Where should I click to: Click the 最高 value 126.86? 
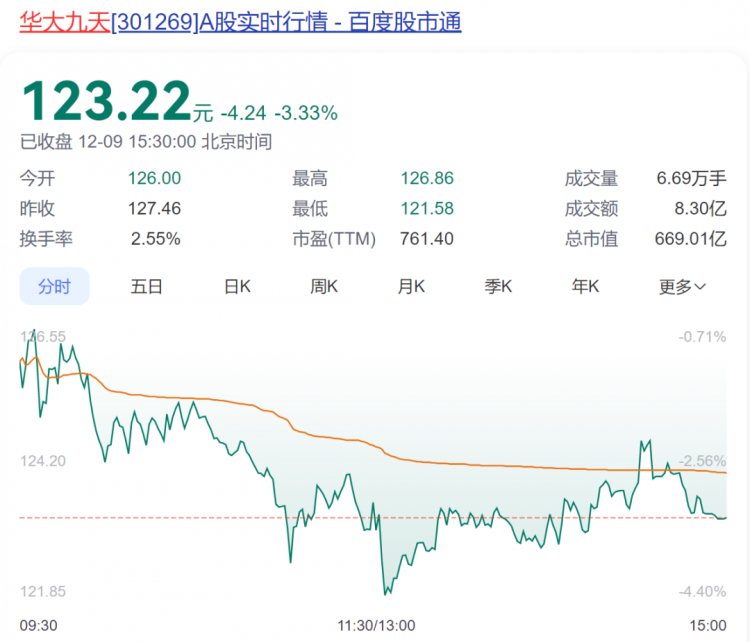[x=427, y=178]
